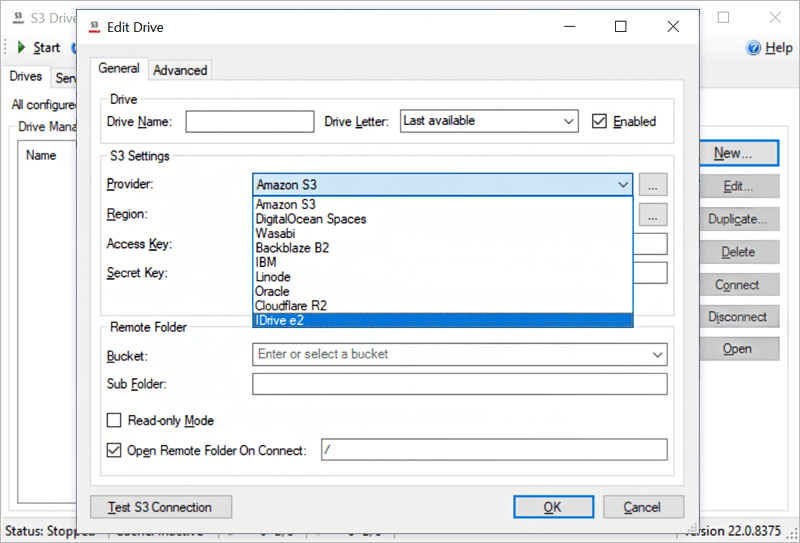Choose Linode provider option
This screenshot has width=800, height=543.
(442, 277)
